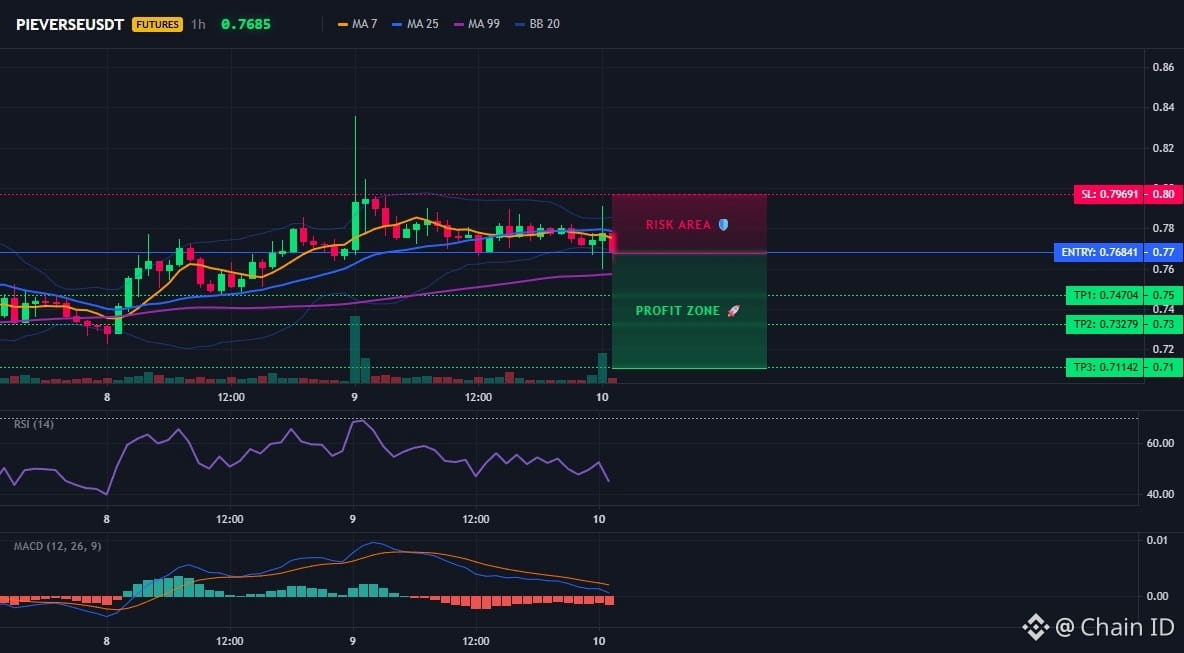Image resolution: width=1184 pixels, height=653 pixels.
Task: Click the MA 7 orange color dash
Action: (x=343, y=24)
